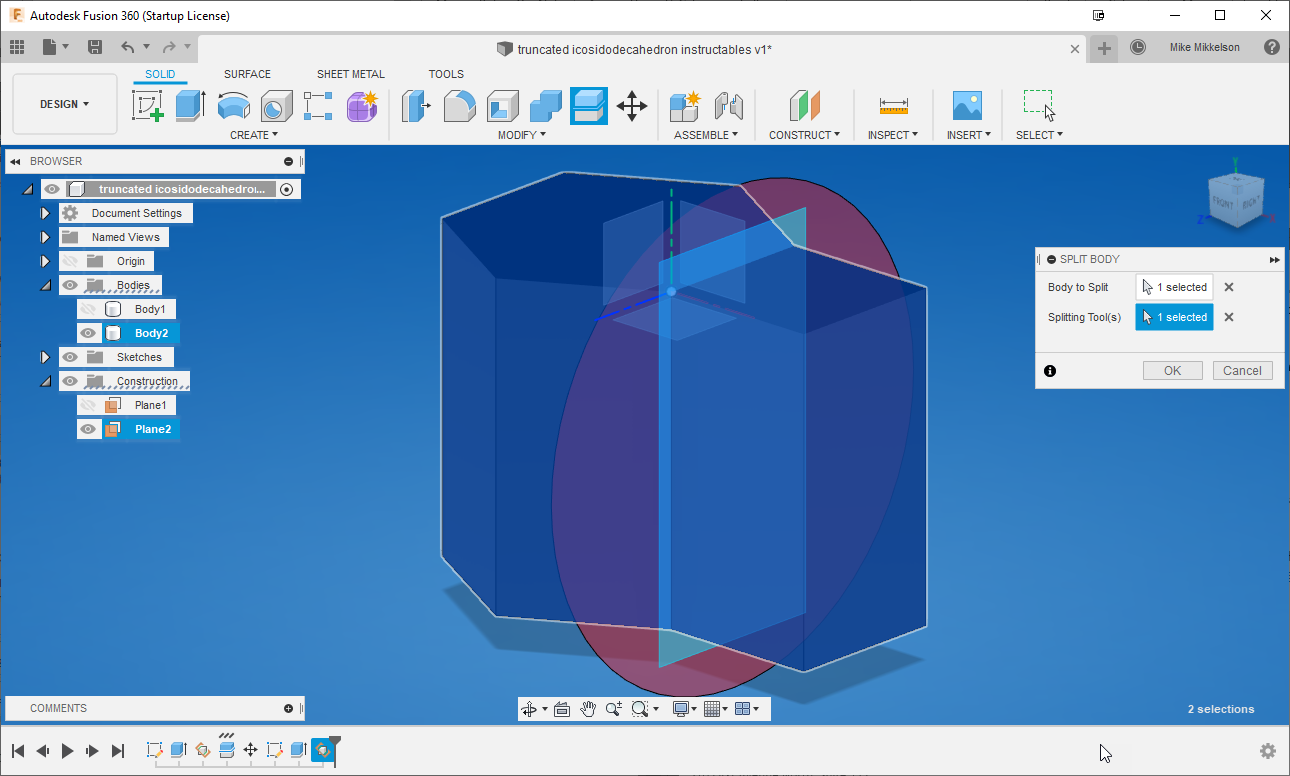Select the Extrude tool
The height and width of the screenshot is (776, 1290).
point(190,106)
